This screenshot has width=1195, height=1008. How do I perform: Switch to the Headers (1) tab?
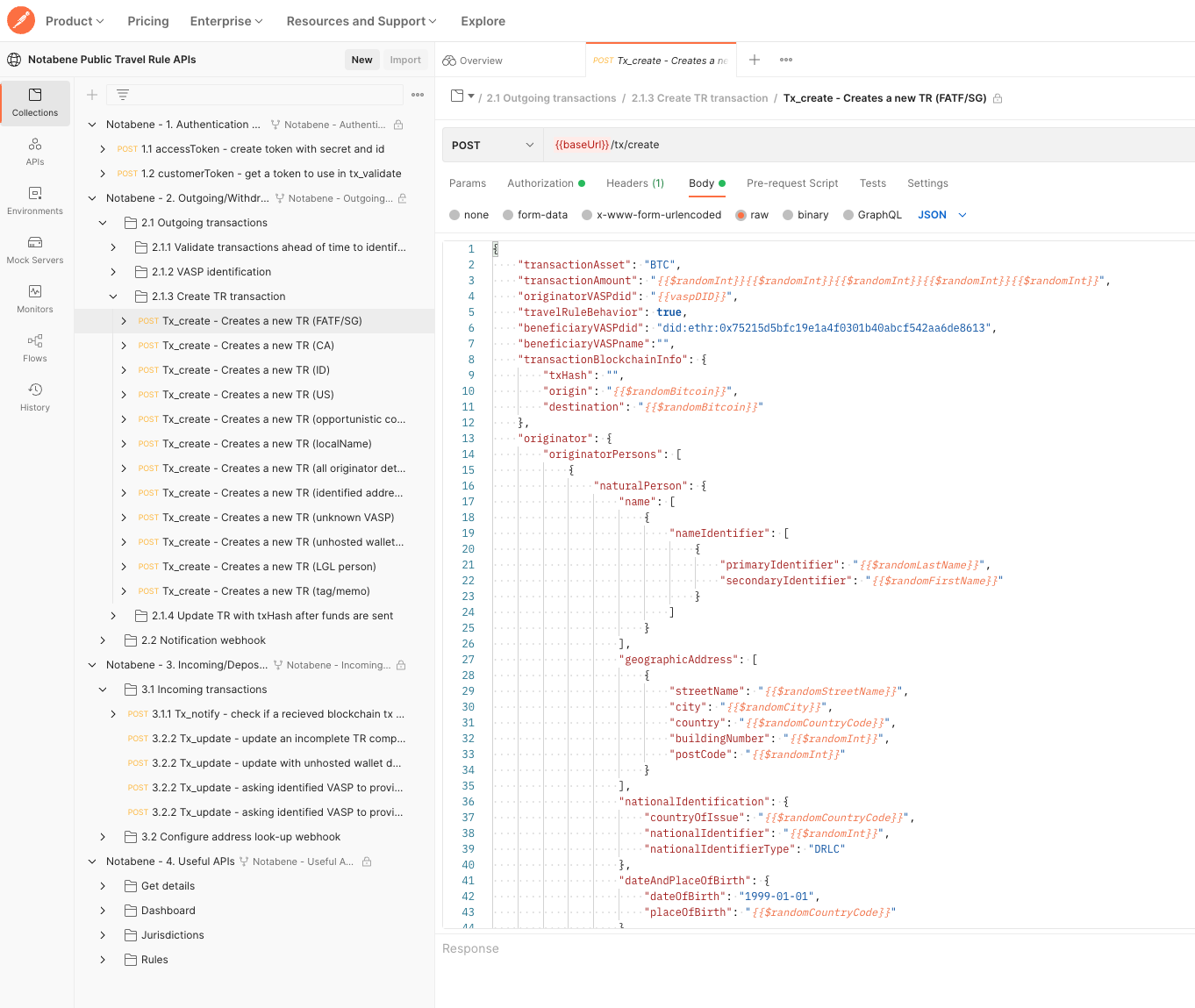[x=635, y=183]
